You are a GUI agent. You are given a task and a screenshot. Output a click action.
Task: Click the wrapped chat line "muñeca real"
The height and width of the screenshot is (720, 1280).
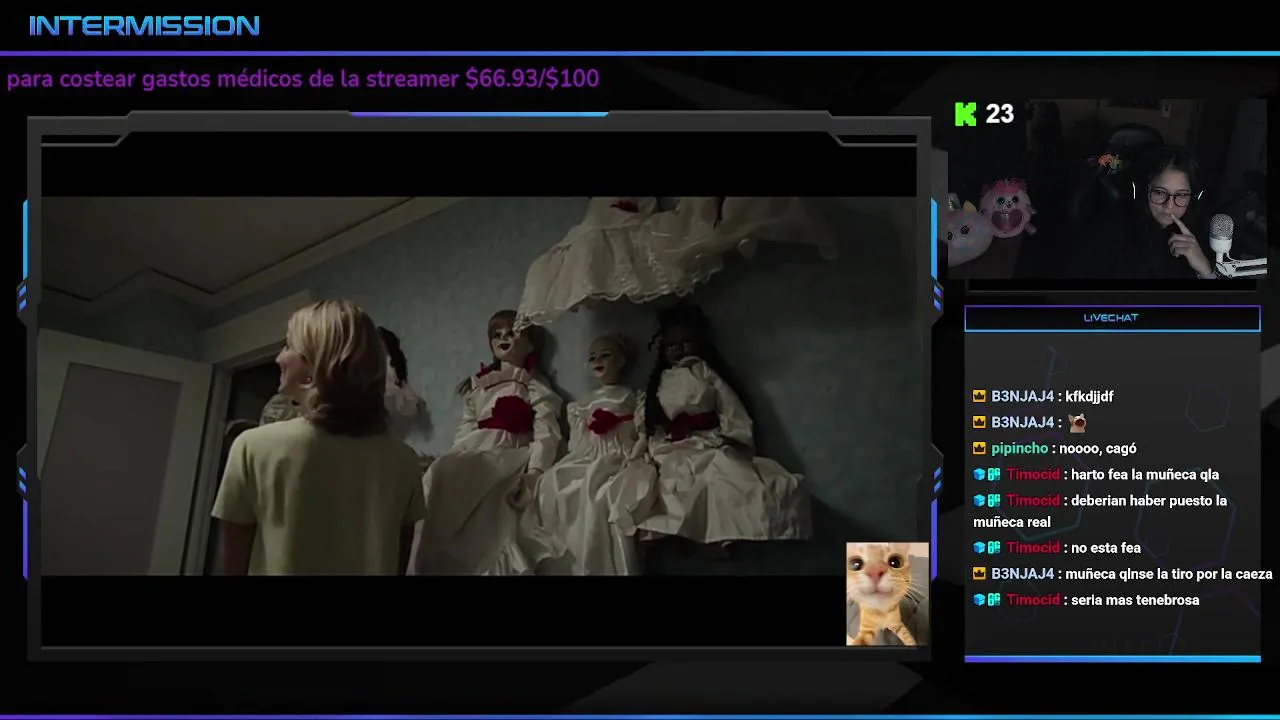(1012, 522)
